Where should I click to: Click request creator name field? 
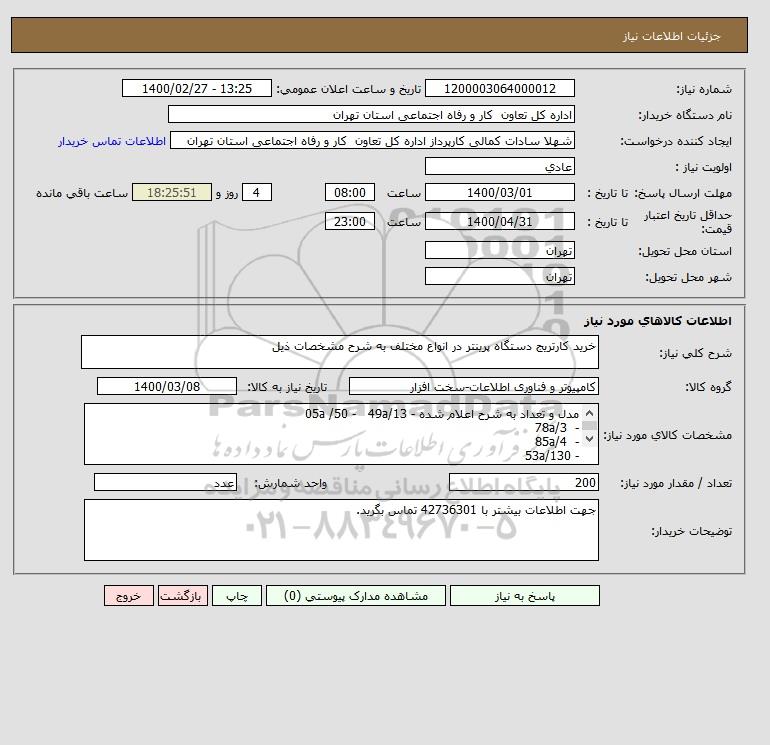pyautogui.click(x=372, y=140)
